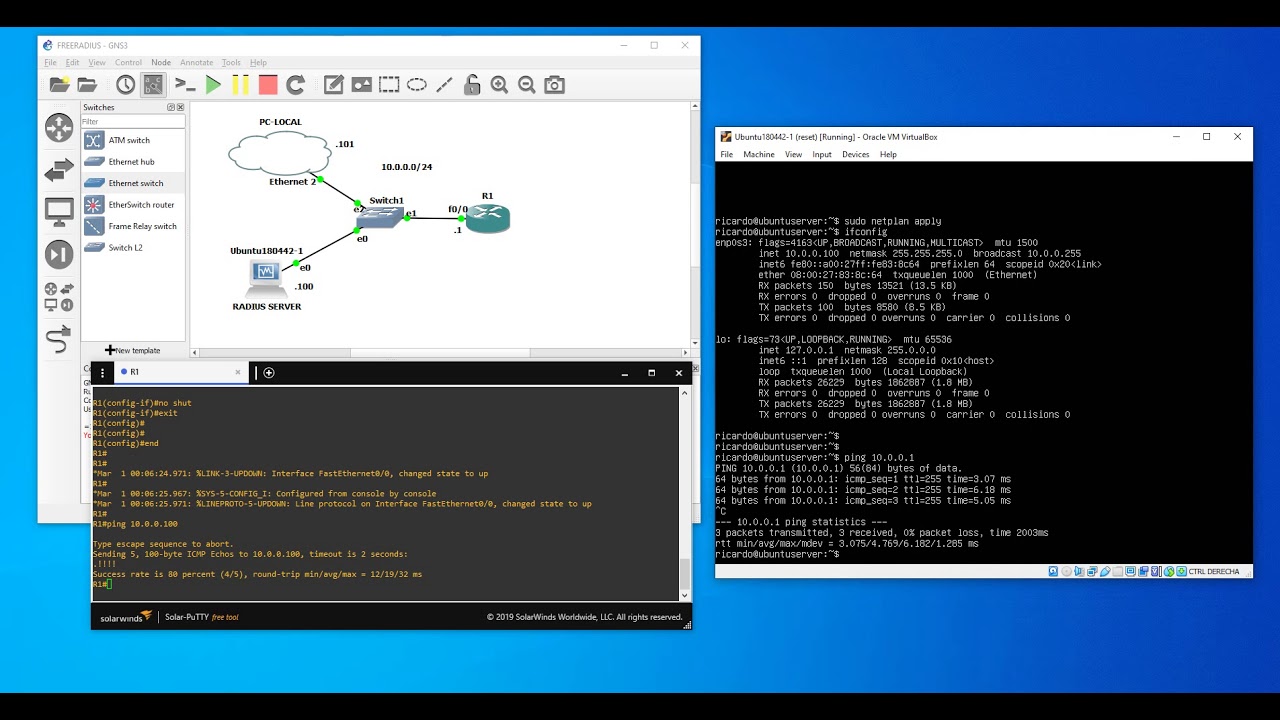Open File menu in VirtualBox window
The image size is (1280, 720).
point(727,154)
